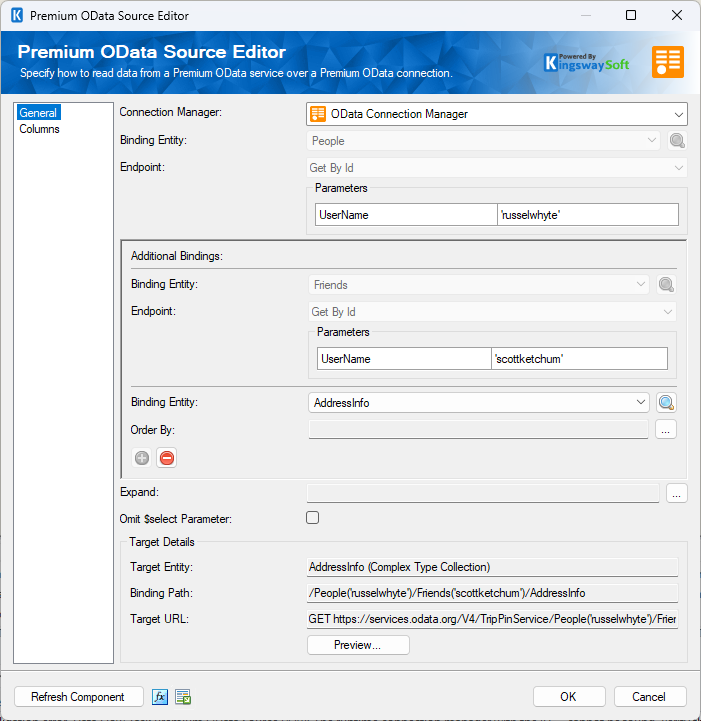Confirm settings with OK button
Image resolution: width=701 pixels, height=721 pixels.
pos(569,697)
